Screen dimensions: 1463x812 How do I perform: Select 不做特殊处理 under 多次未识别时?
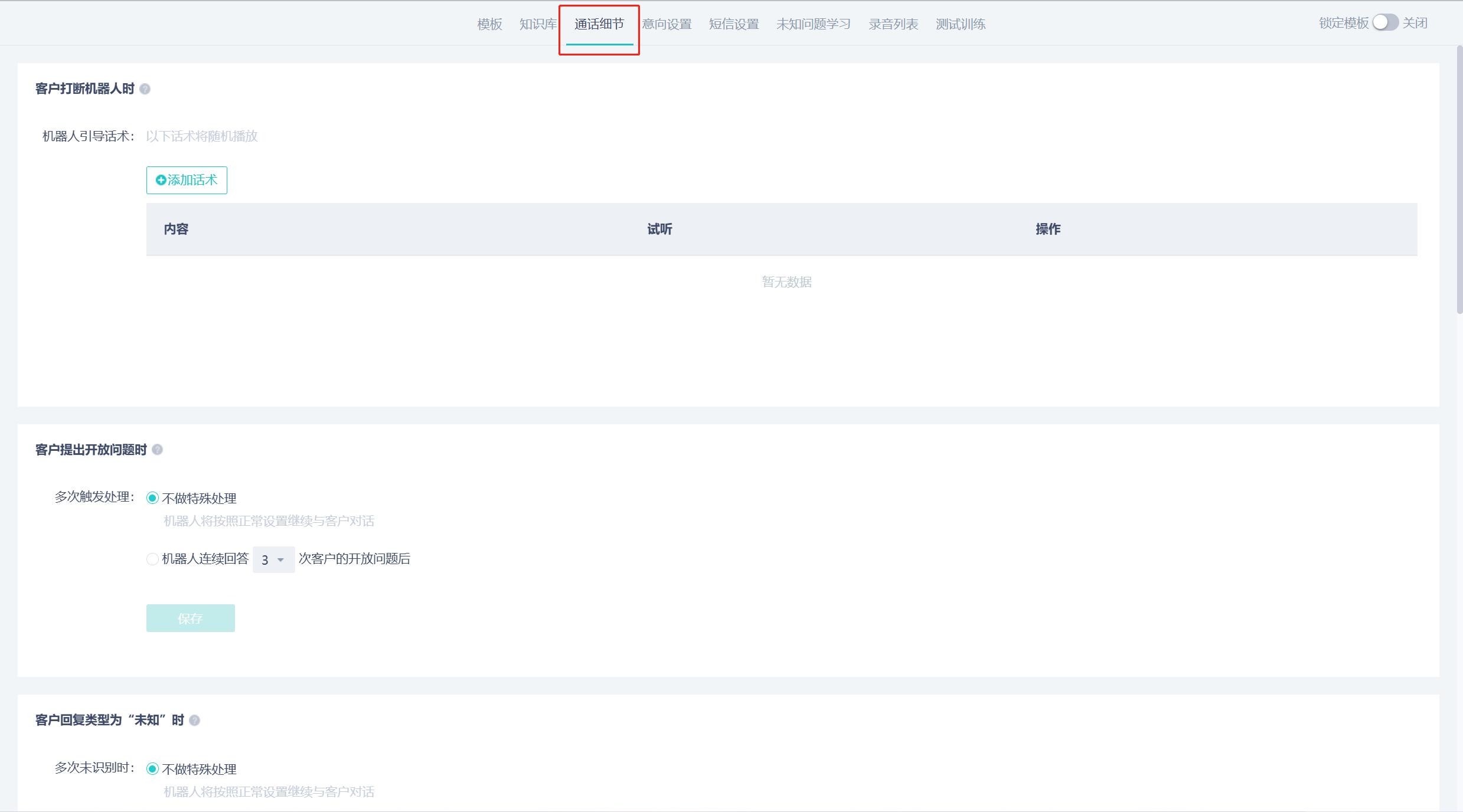click(x=152, y=769)
